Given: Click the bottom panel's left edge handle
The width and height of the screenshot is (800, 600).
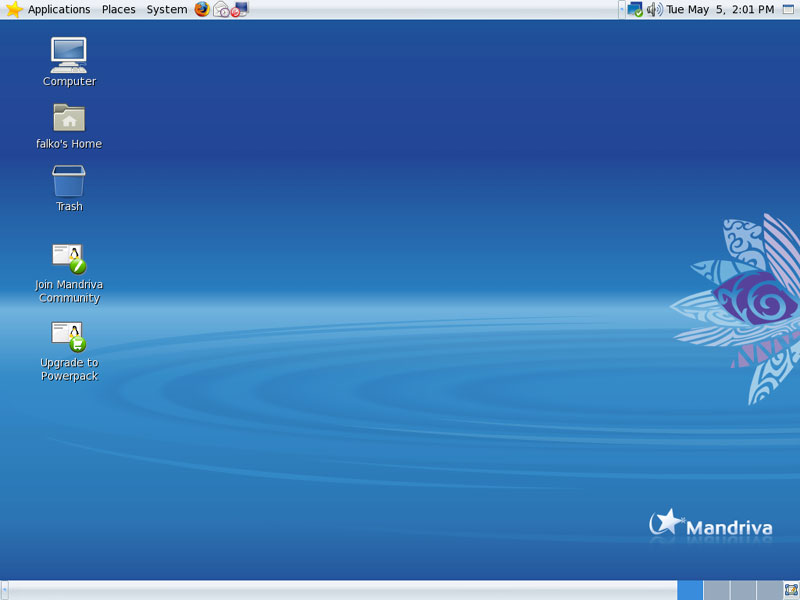Looking at the screenshot, I should (x=5, y=590).
